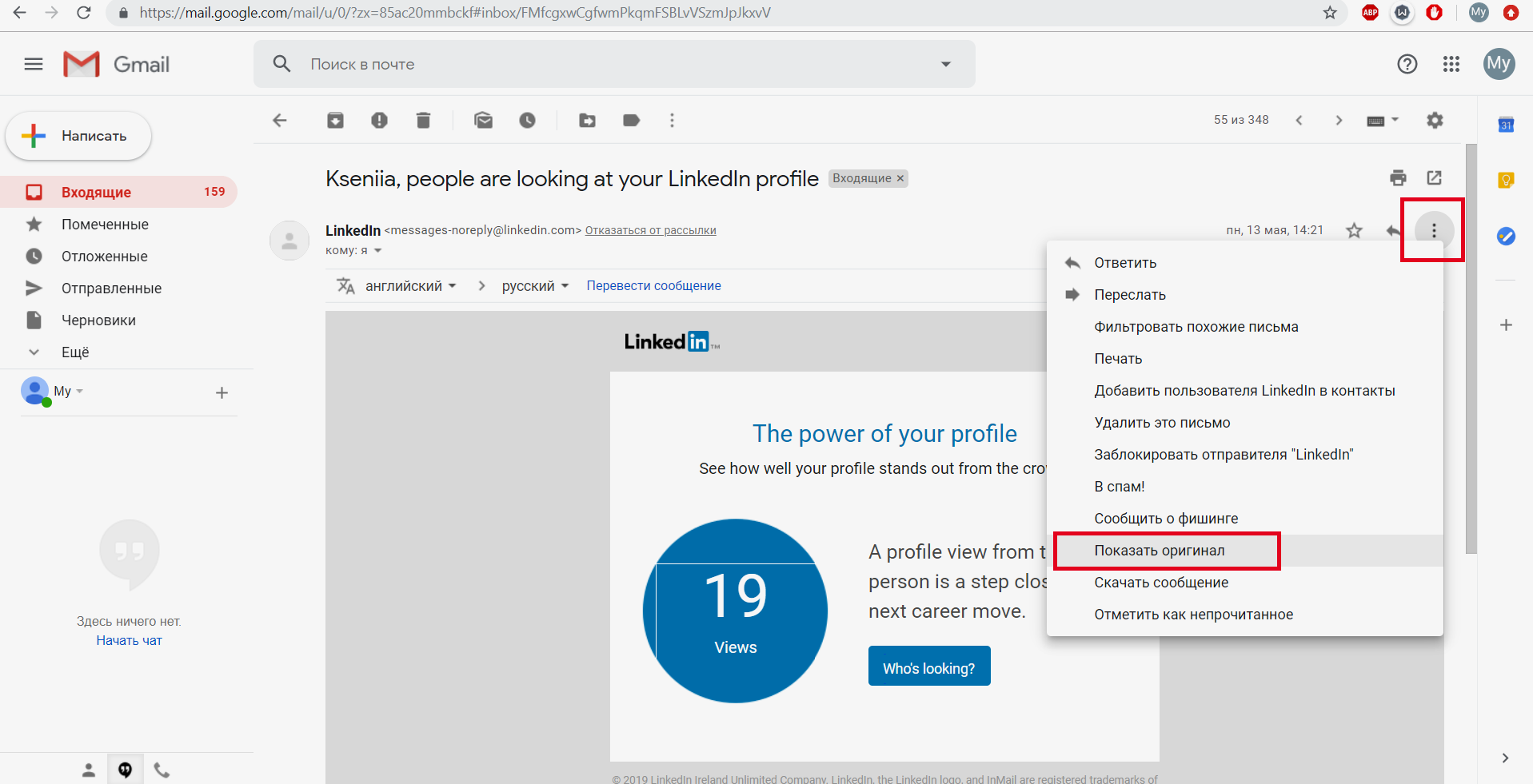
Task: Click the Gmail logo
Action: pyautogui.click(x=117, y=64)
